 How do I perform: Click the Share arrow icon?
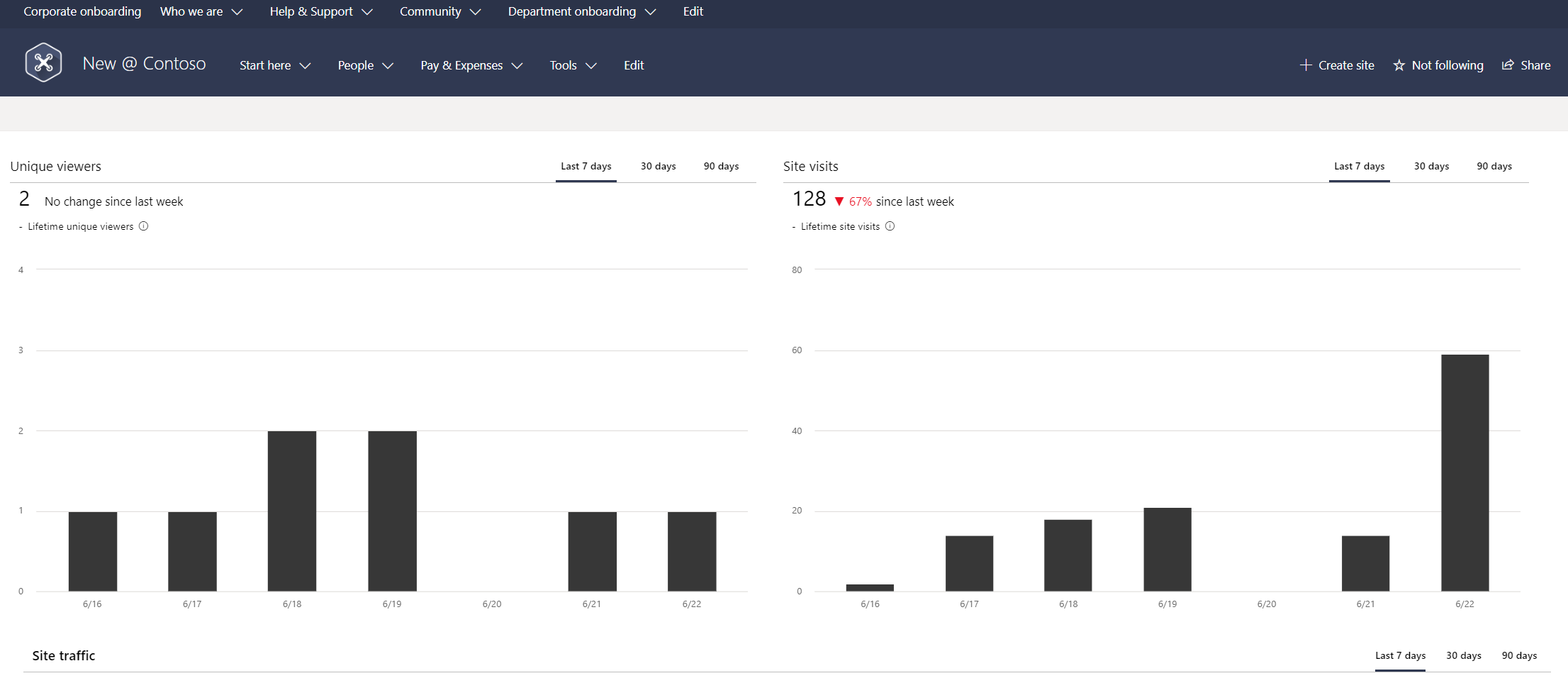coord(1508,65)
